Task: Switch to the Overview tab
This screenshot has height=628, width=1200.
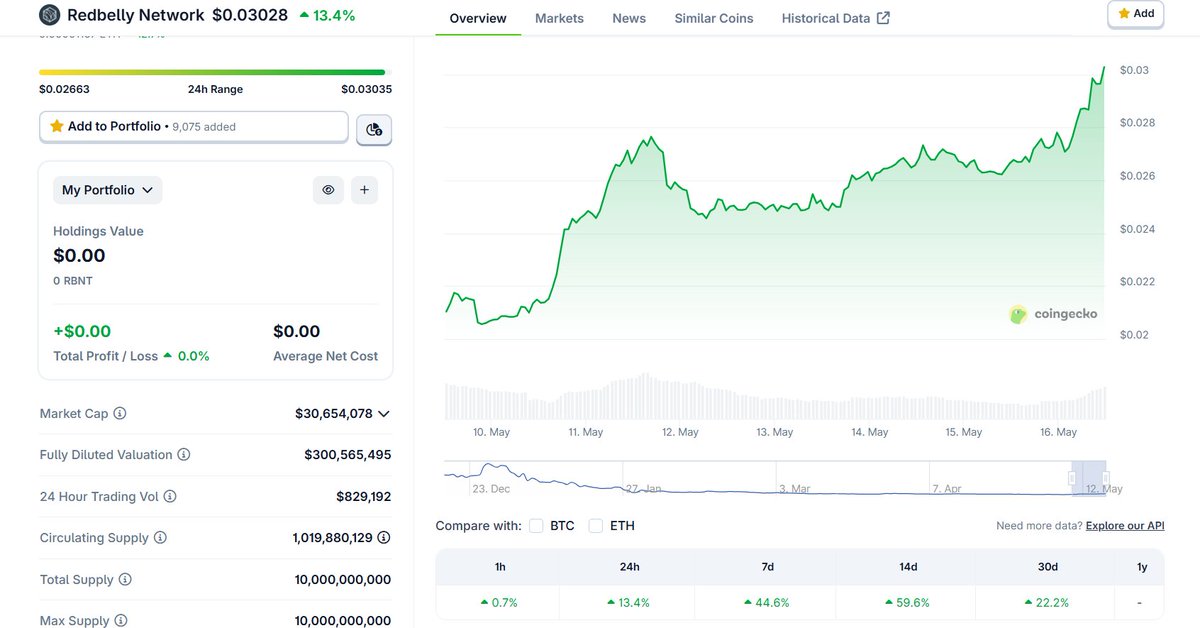Action: click(x=478, y=18)
